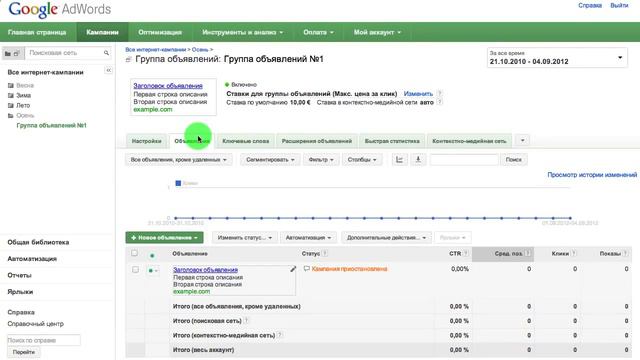
Task: Open Изменить статус dropdown
Action: [x=244, y=238]
